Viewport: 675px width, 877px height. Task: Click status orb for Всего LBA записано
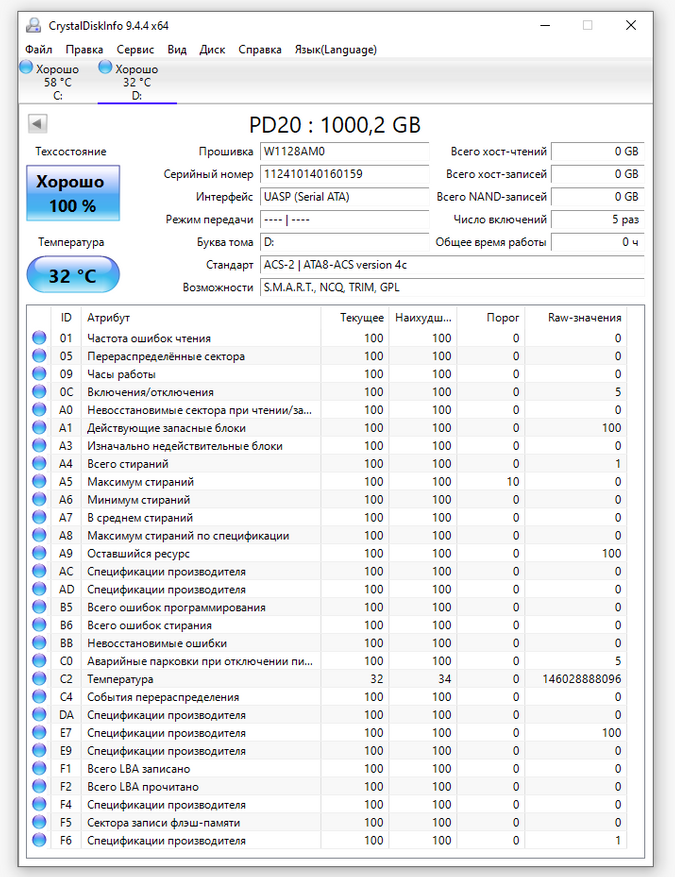(39, 768)
